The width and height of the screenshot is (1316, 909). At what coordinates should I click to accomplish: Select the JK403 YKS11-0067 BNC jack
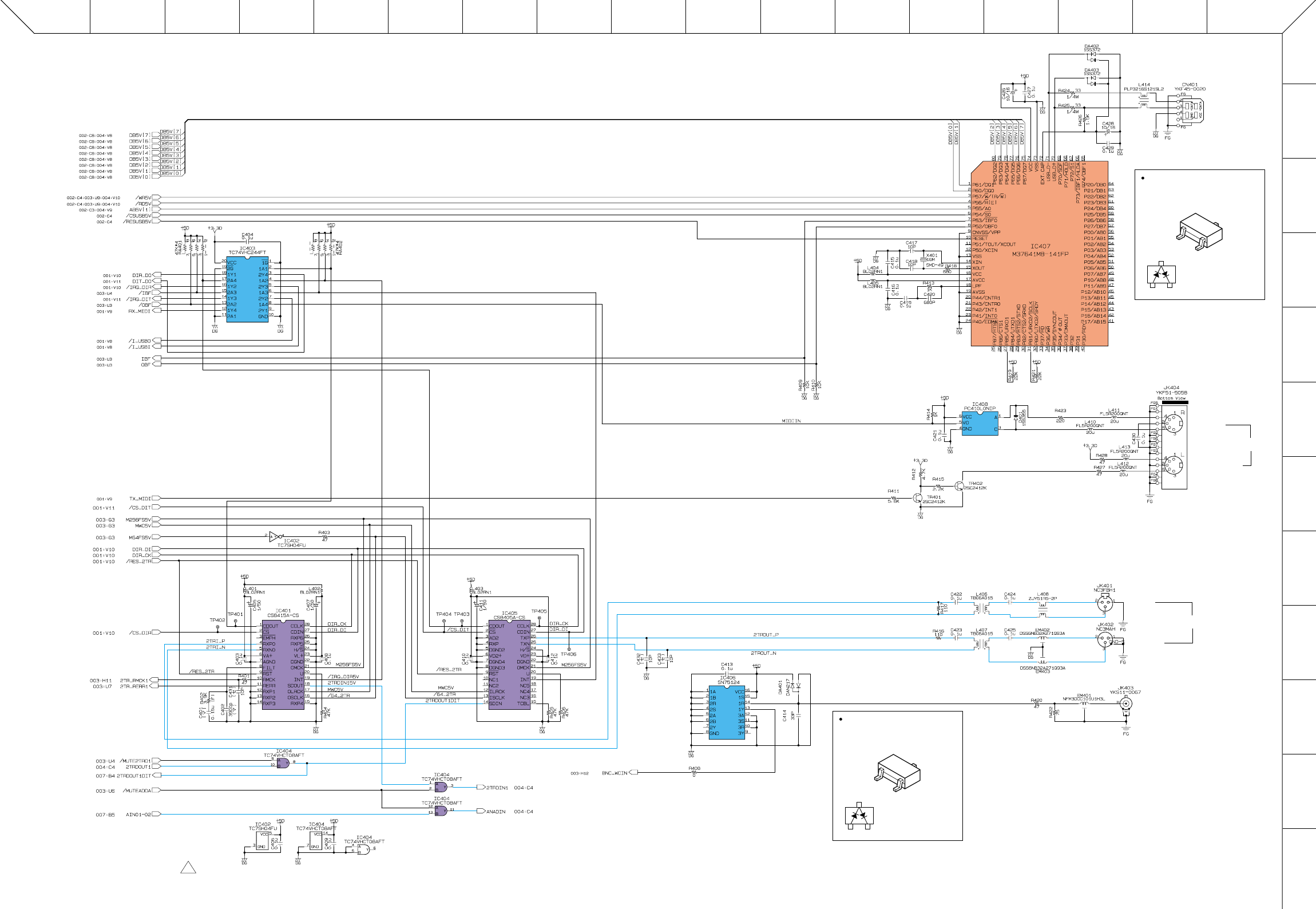pyautogui.click(x=1125, y=704)
